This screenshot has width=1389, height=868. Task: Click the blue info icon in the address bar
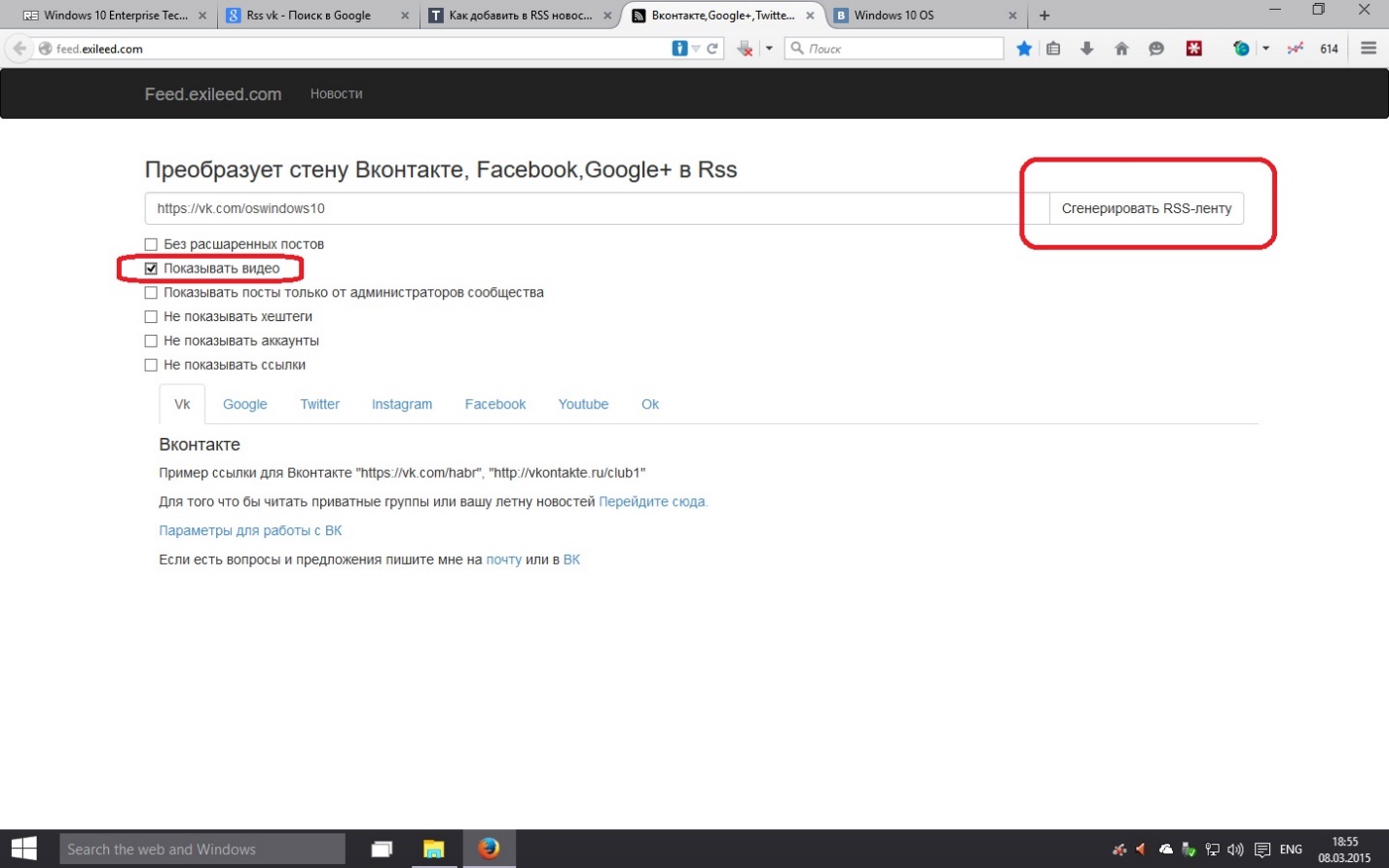click(x=679, y=48)
